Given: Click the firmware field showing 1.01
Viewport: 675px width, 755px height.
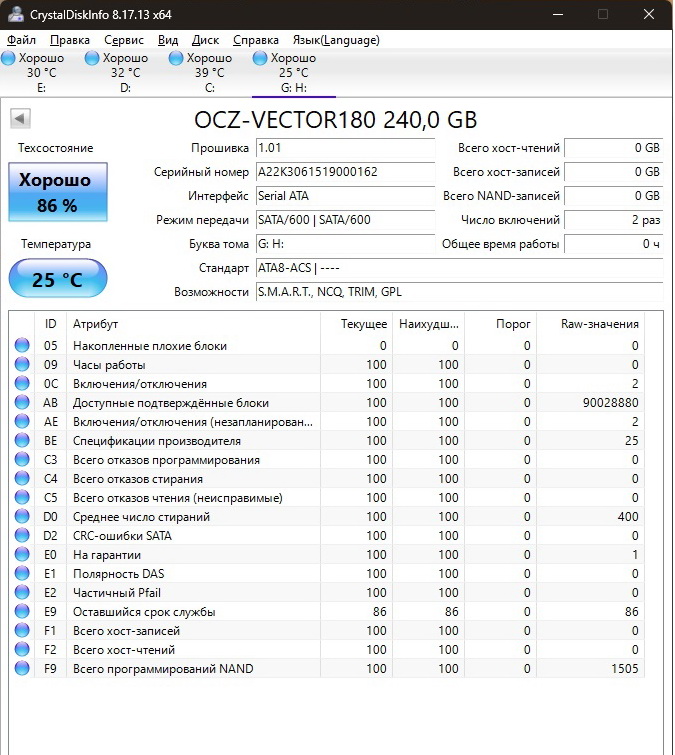Looking at the screenshot, I should [345, 148].
